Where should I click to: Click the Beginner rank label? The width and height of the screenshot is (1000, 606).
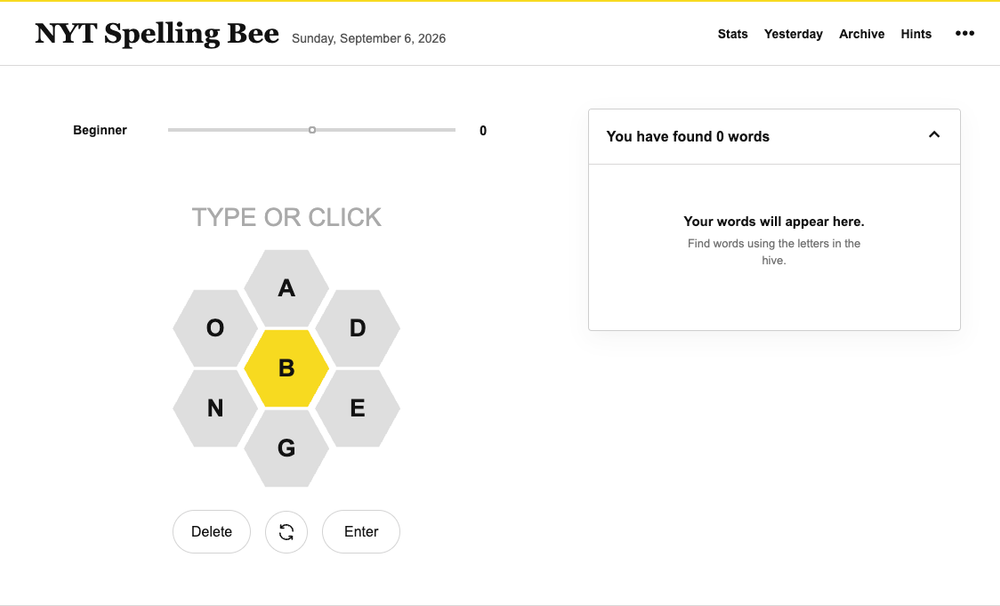point(99,130)
